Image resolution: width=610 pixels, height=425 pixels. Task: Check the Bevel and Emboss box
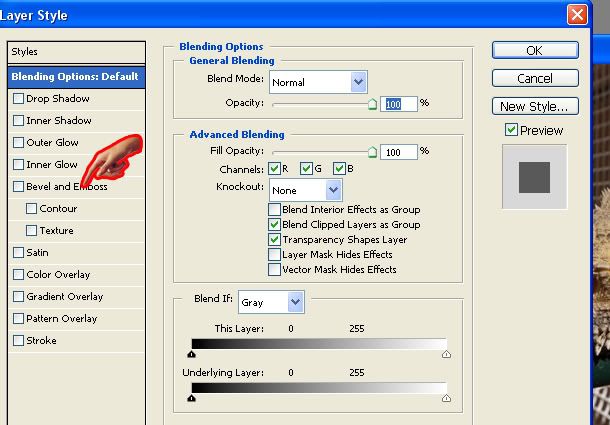click(x=18, y=186)
